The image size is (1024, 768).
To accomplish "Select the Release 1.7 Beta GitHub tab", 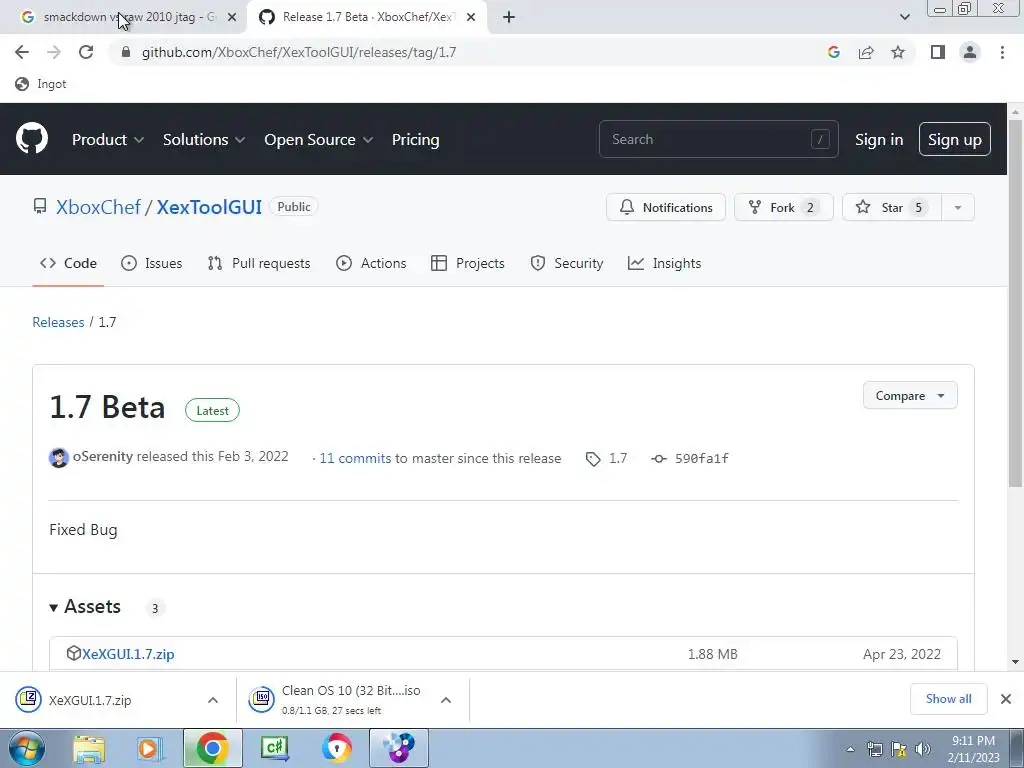I will coord(366,17).
